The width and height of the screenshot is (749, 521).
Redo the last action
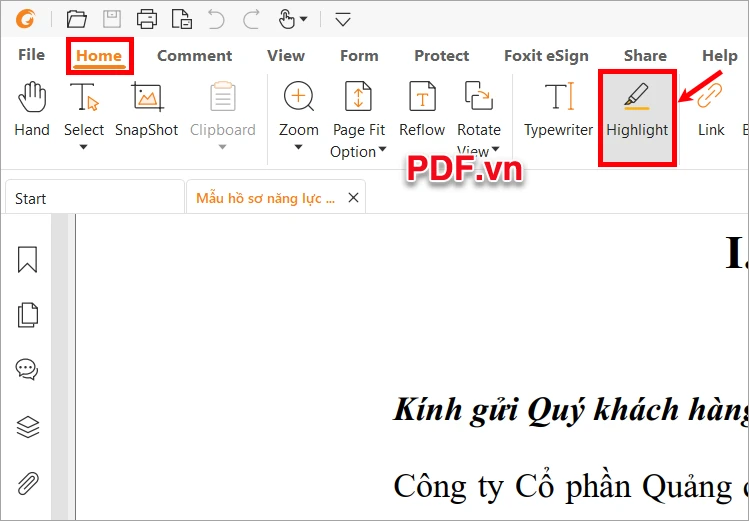click(251, 20)
